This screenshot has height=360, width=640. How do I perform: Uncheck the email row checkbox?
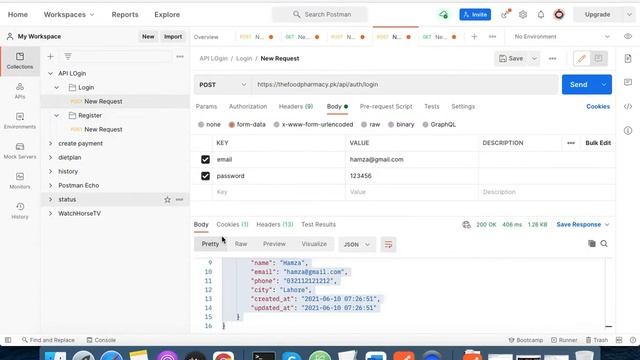(x=205, y=160)
